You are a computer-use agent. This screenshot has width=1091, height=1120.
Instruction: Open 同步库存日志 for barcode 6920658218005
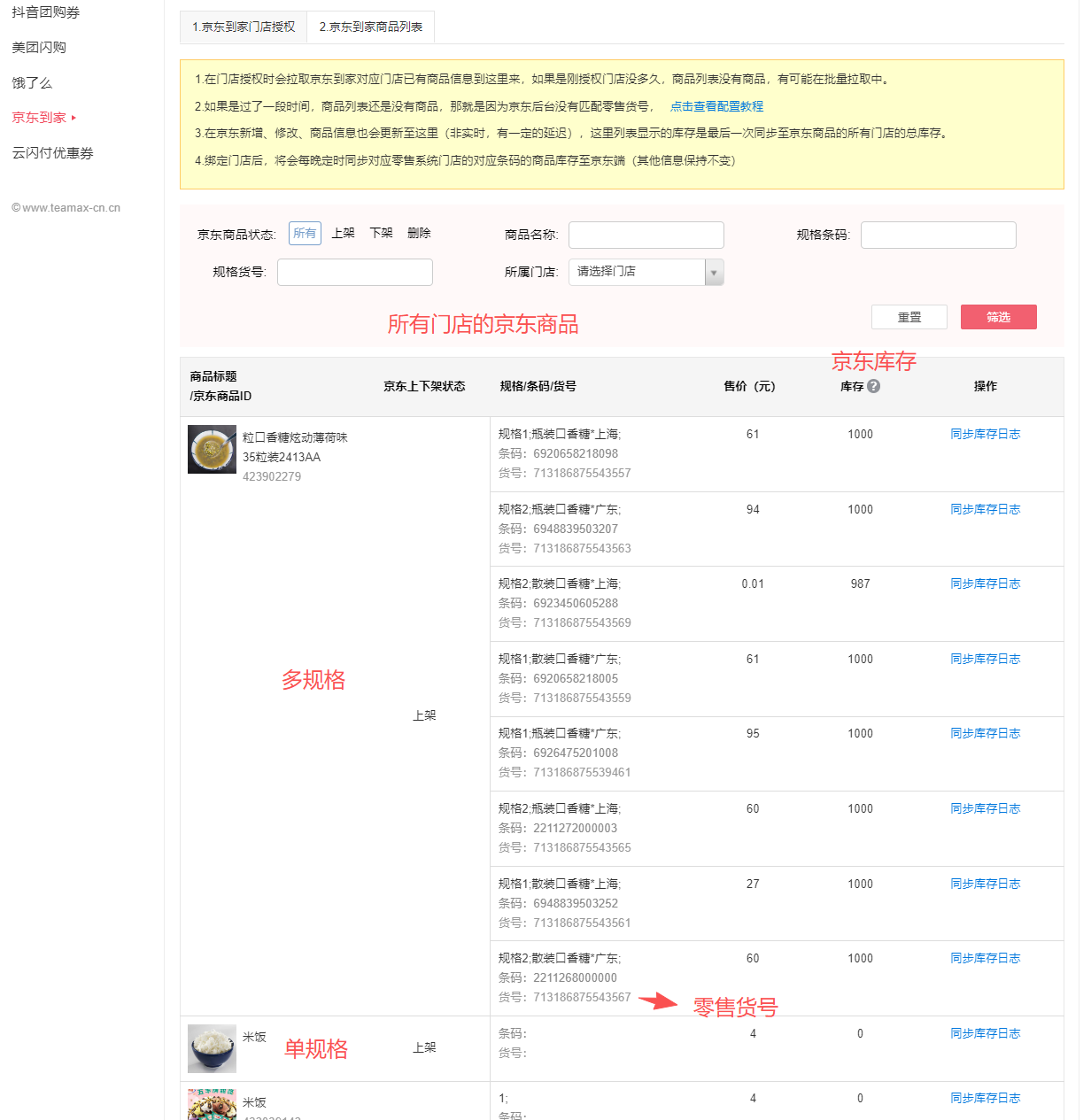point(985,659)
